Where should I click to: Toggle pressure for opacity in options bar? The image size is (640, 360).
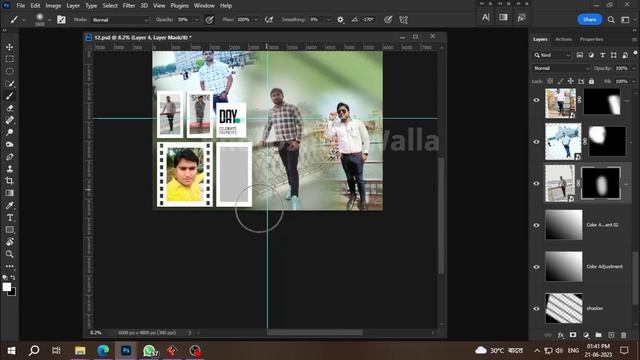pos(209,20)
